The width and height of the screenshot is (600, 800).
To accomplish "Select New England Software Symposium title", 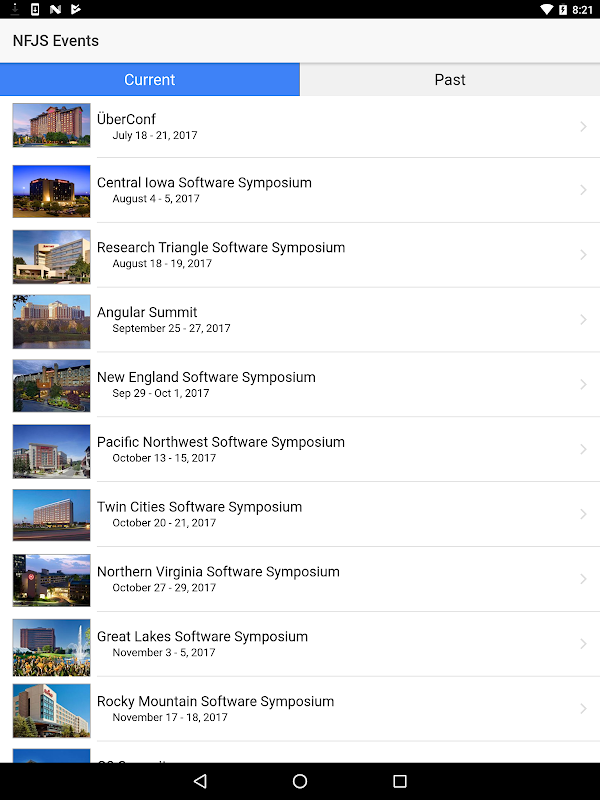I will tap(206, 377).
